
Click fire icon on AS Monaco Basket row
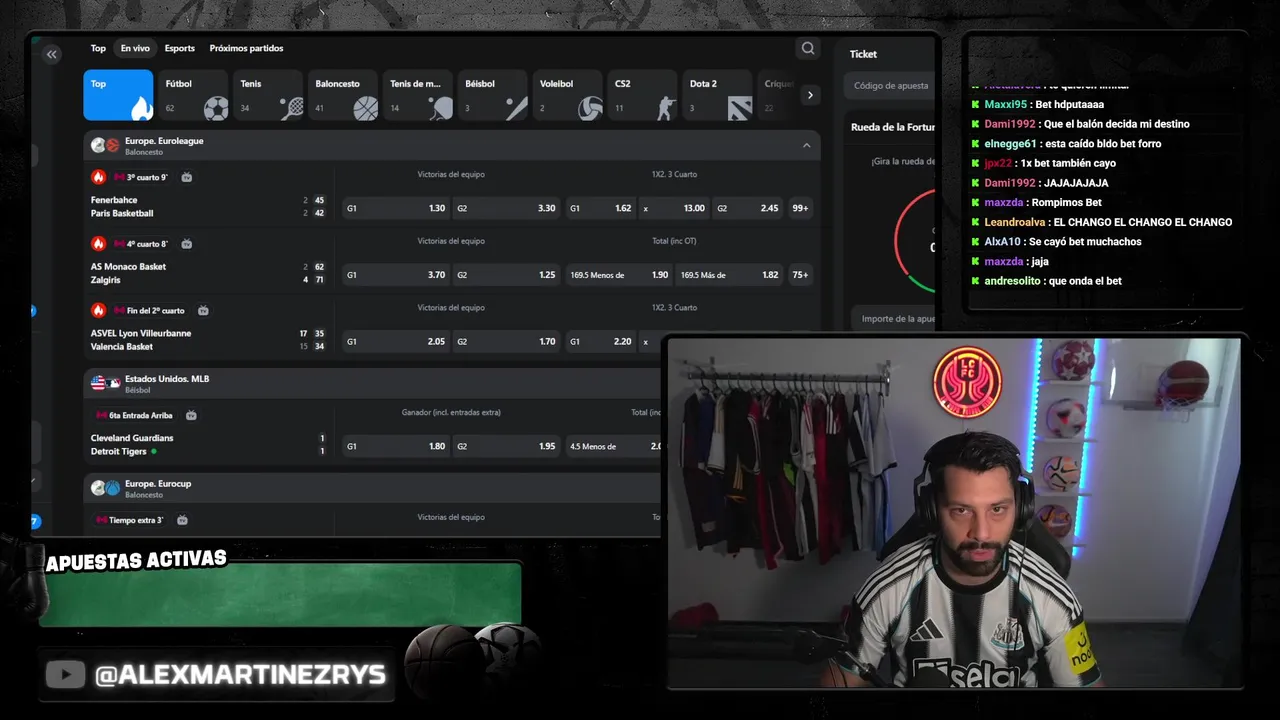point(98,243)
